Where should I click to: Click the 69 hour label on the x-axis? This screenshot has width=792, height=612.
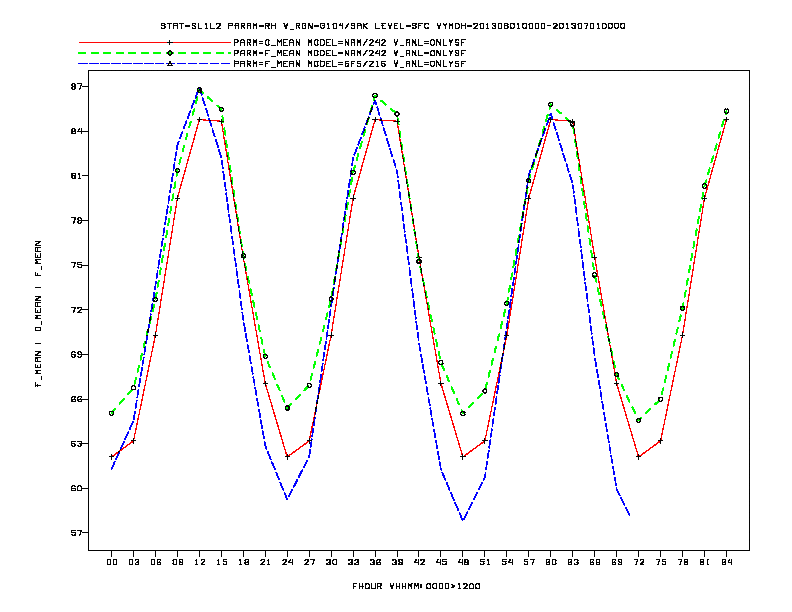(x=617, y=562)
